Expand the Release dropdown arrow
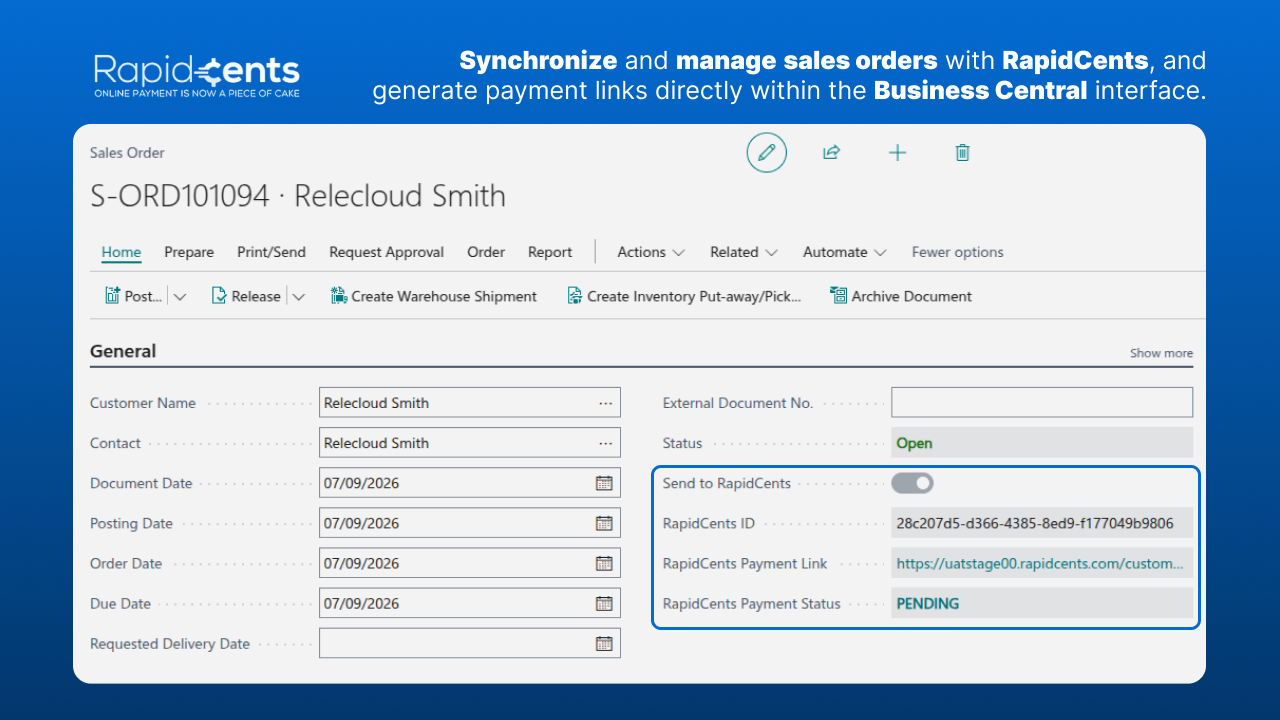The image size is (1280, 720). click(x=298, y=297)
